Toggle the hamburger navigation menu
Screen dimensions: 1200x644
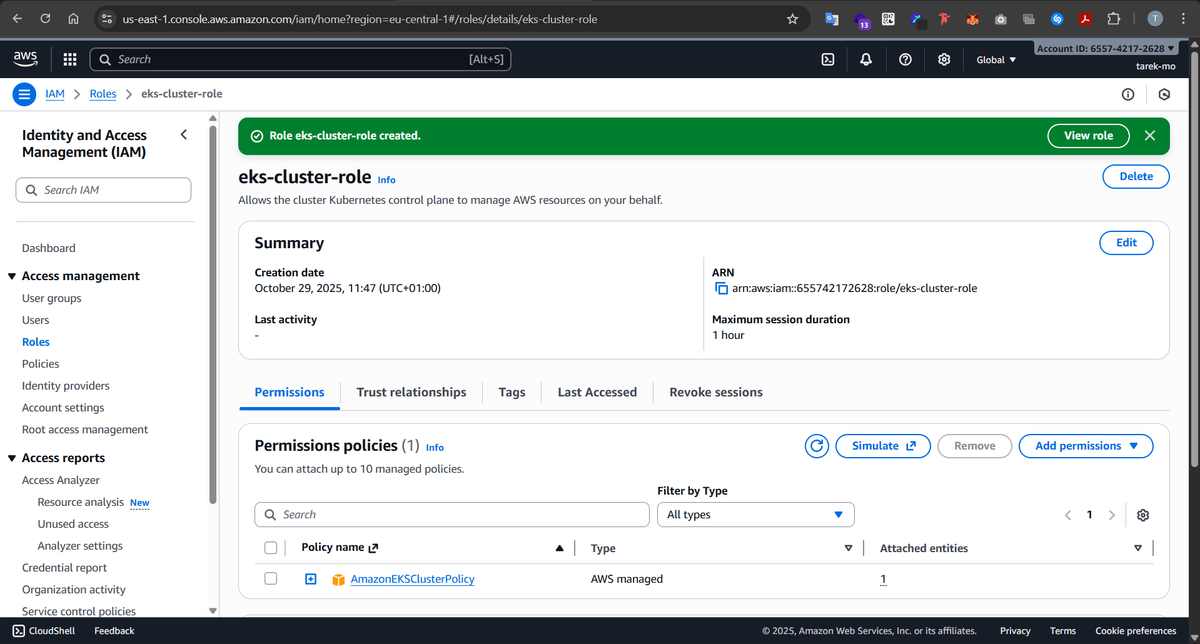tap(24, 94)
